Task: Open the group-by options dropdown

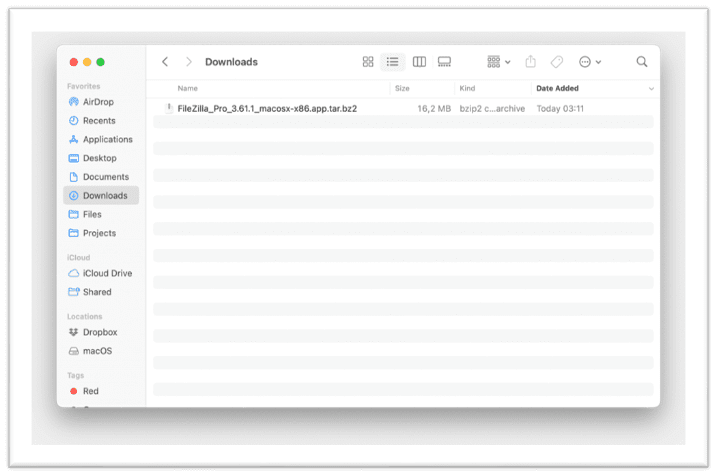Action: pyautogui.click(x=499, y=61)
